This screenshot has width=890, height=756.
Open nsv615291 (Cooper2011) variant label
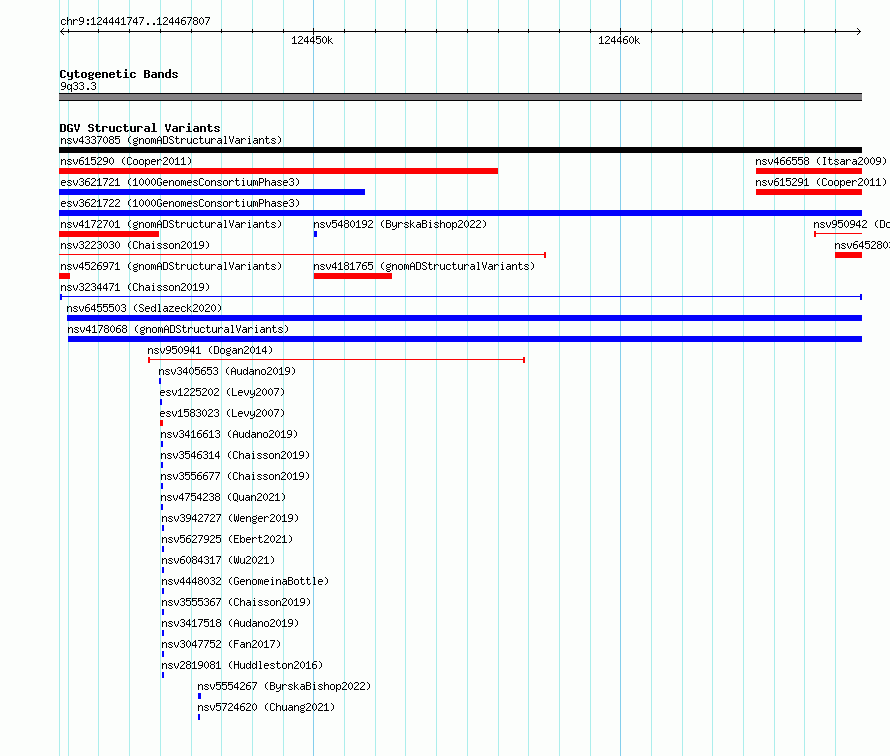(821, 182)
